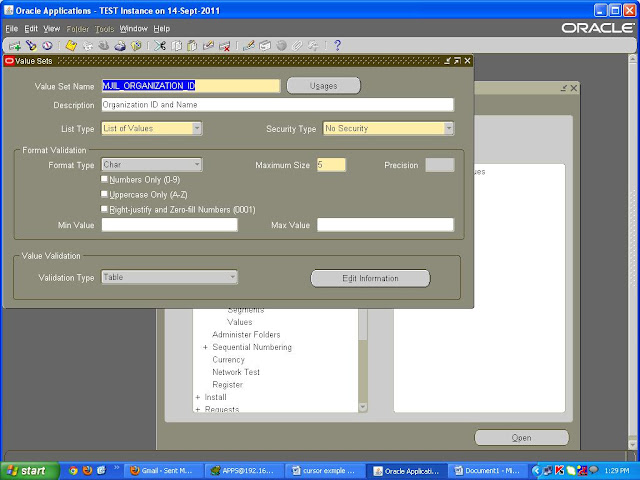The image size is (640, 480).
Task: Click the Max Value field
Action: 385,225
